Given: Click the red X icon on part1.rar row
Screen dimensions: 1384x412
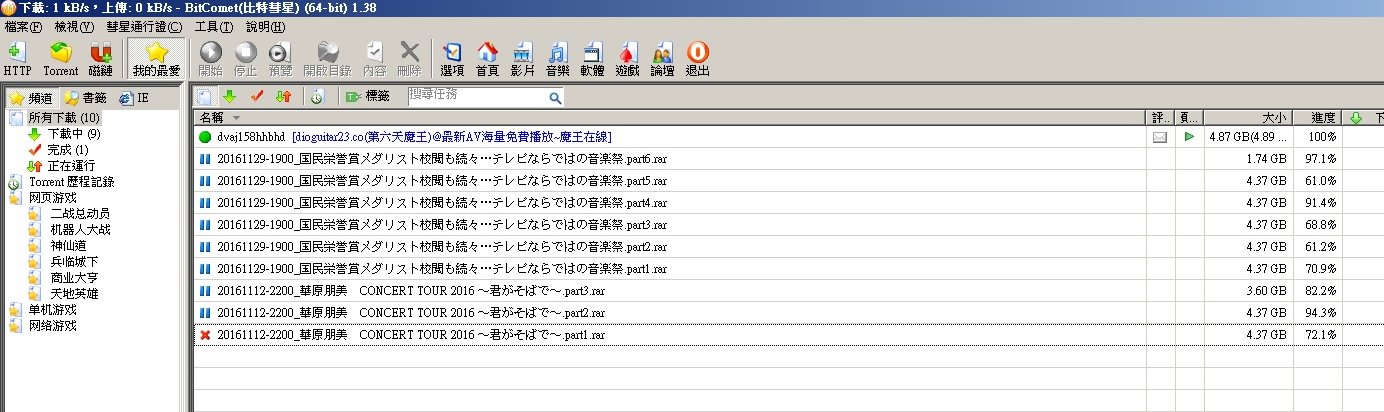Looking at the screenshot, I should [205, 335].
